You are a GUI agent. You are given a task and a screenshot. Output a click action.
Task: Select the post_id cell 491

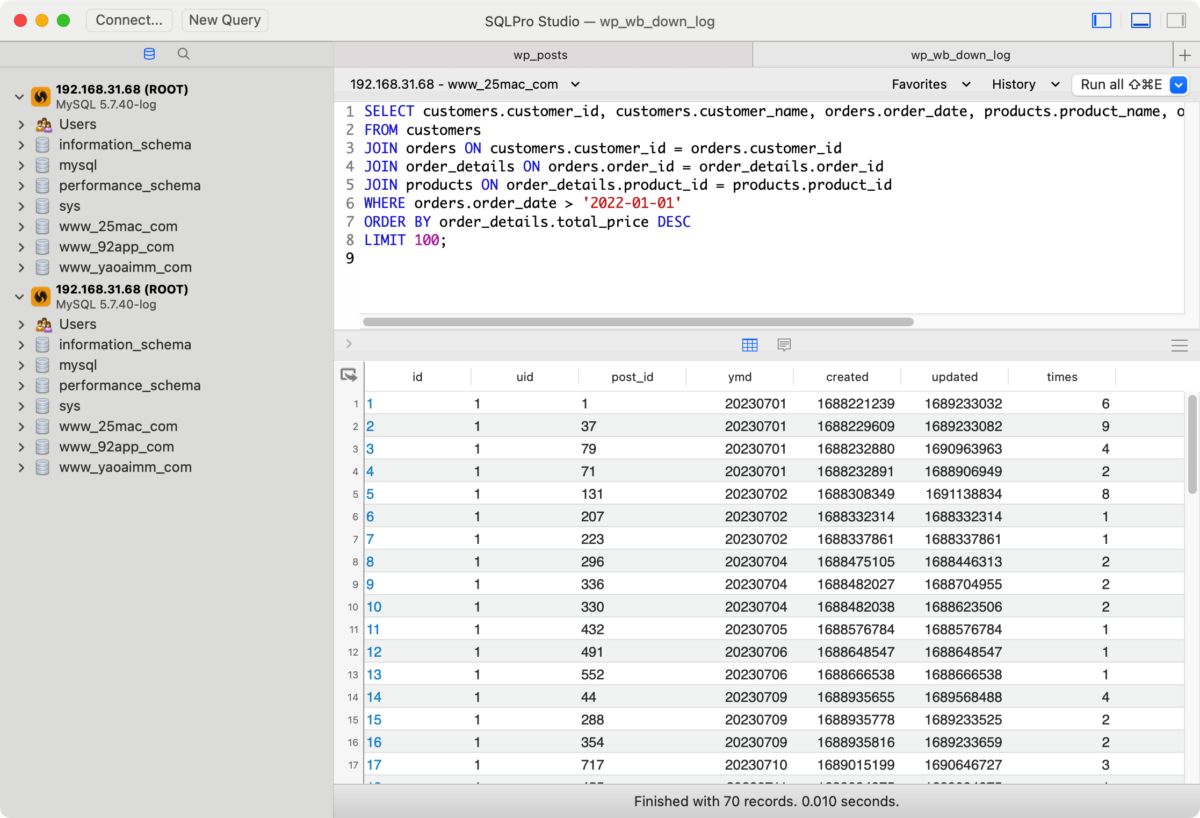coord(593,652)
